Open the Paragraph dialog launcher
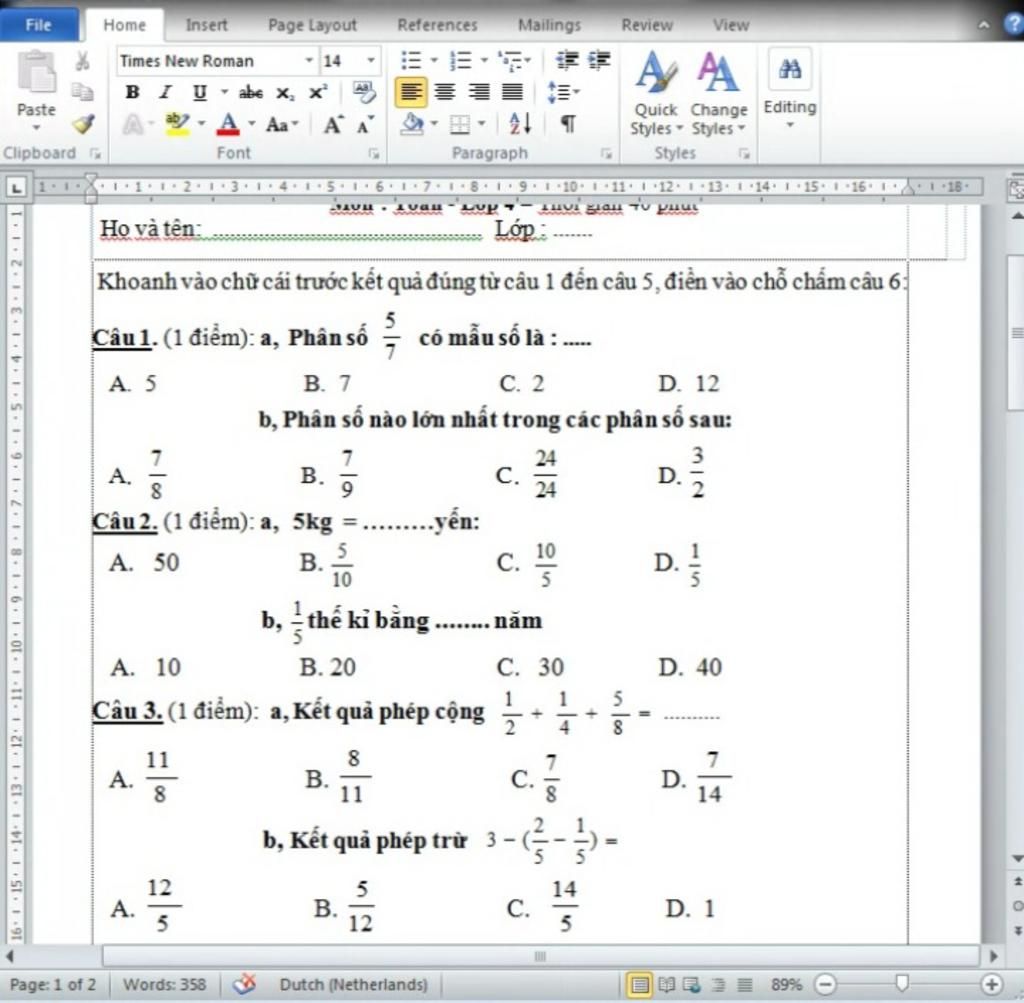This screenshot has height=1003, width=1024. (x=607, y=153)
